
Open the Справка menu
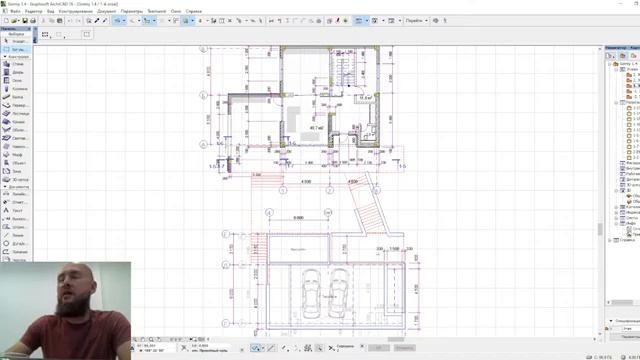click(x=193, y=11)
